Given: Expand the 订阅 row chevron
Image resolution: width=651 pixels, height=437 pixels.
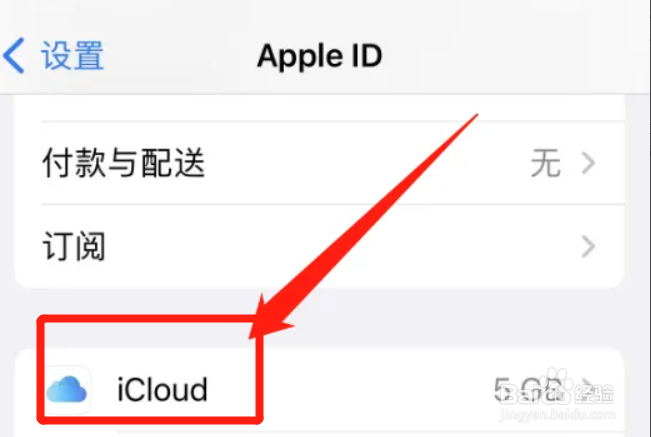Looking at the screenshot, I should pyautogui.click(x=588, y=247).
